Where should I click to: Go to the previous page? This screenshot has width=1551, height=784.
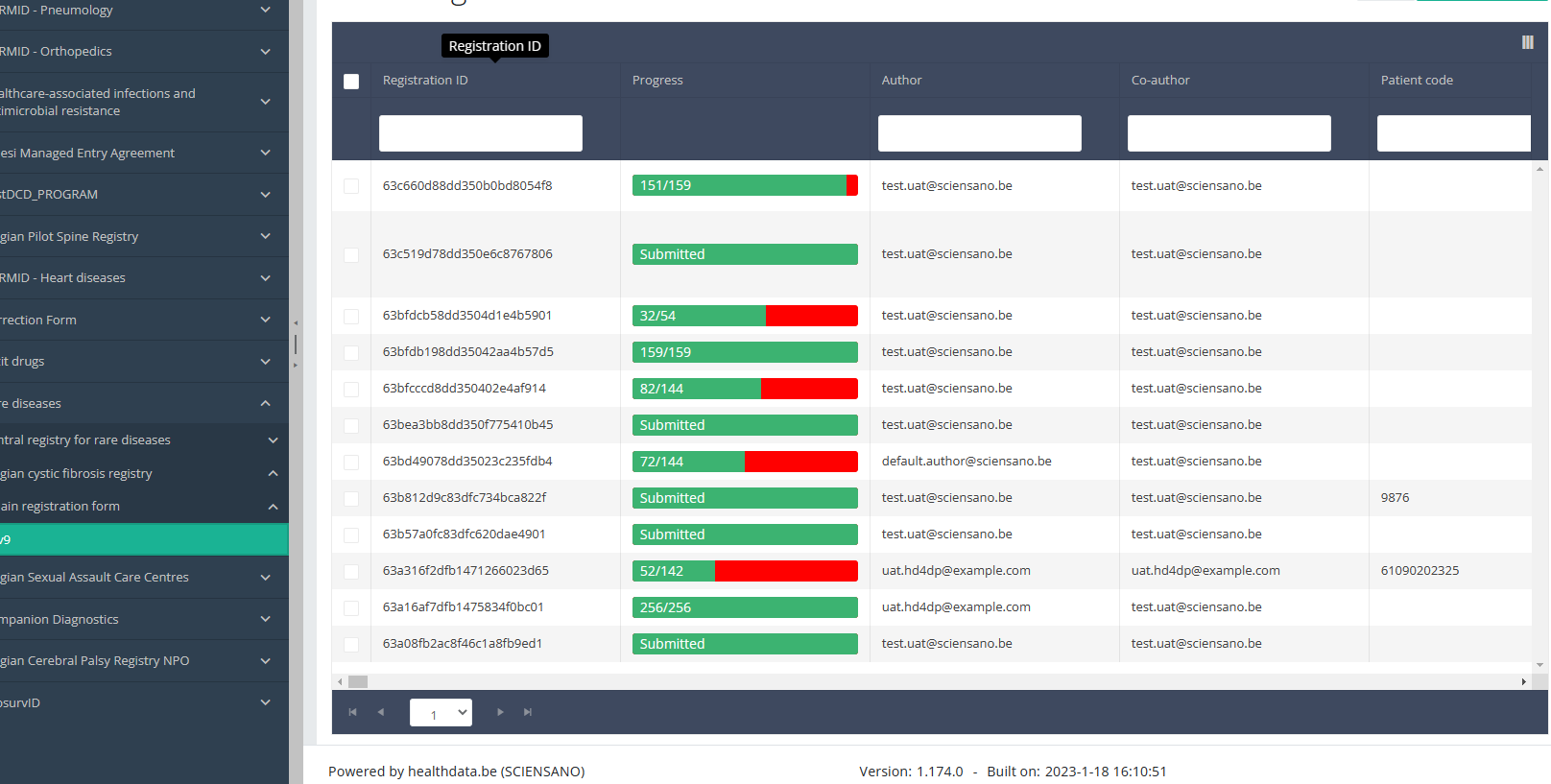381,712
